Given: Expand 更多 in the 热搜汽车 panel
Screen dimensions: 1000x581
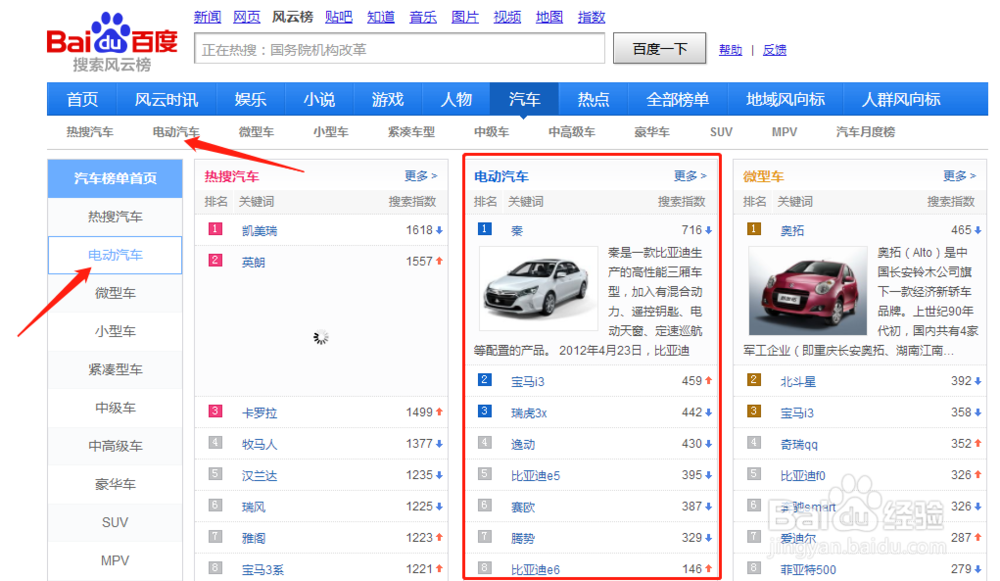Looking at the screenshot, I should coord(421,175).
